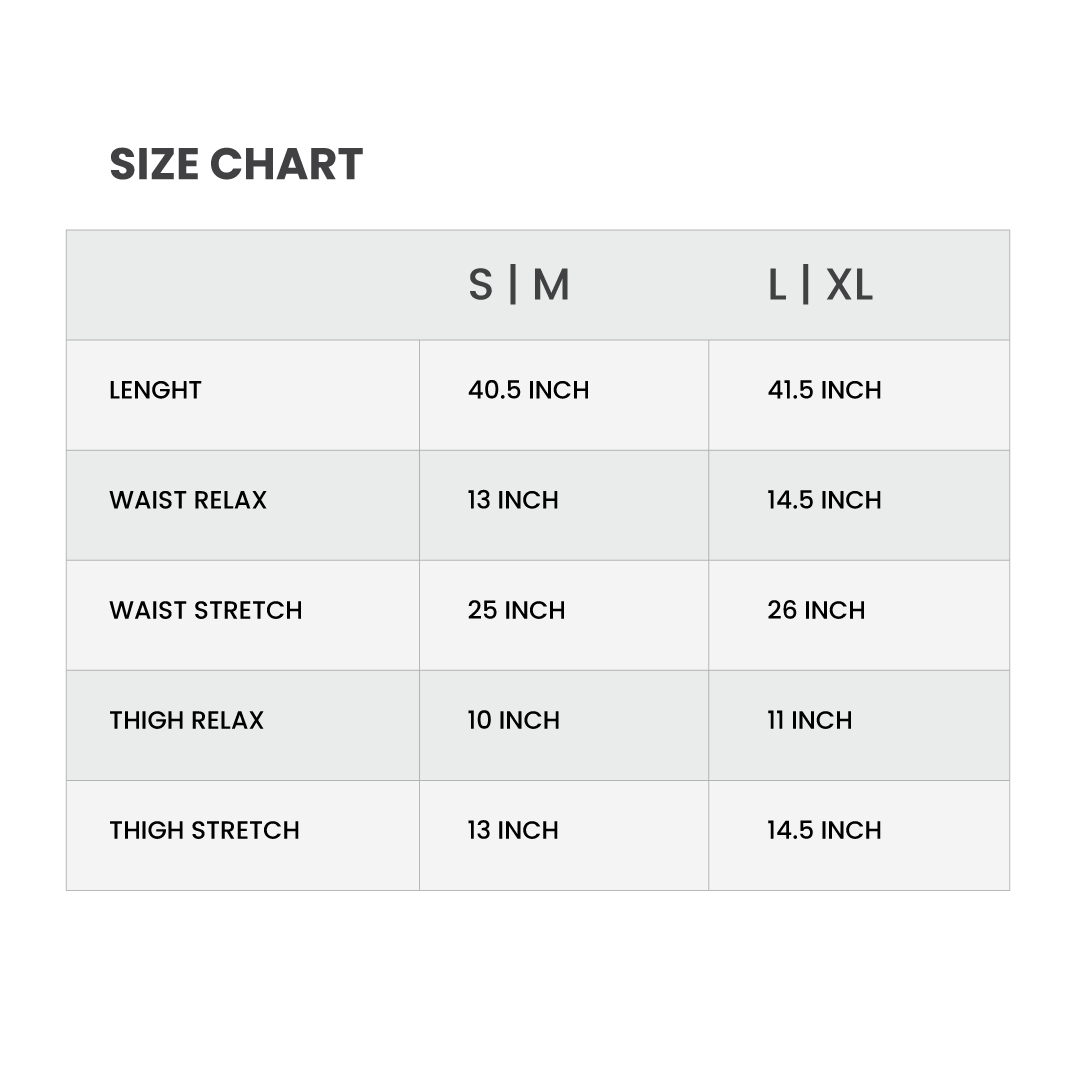Click the LENGHT row label

click(155, 390)
